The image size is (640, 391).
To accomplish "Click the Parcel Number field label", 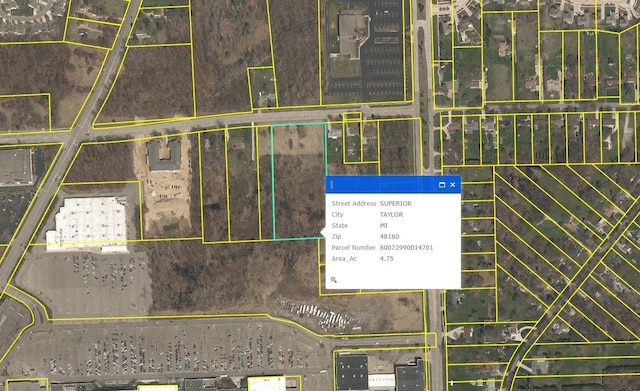I will tap(353, 247).
